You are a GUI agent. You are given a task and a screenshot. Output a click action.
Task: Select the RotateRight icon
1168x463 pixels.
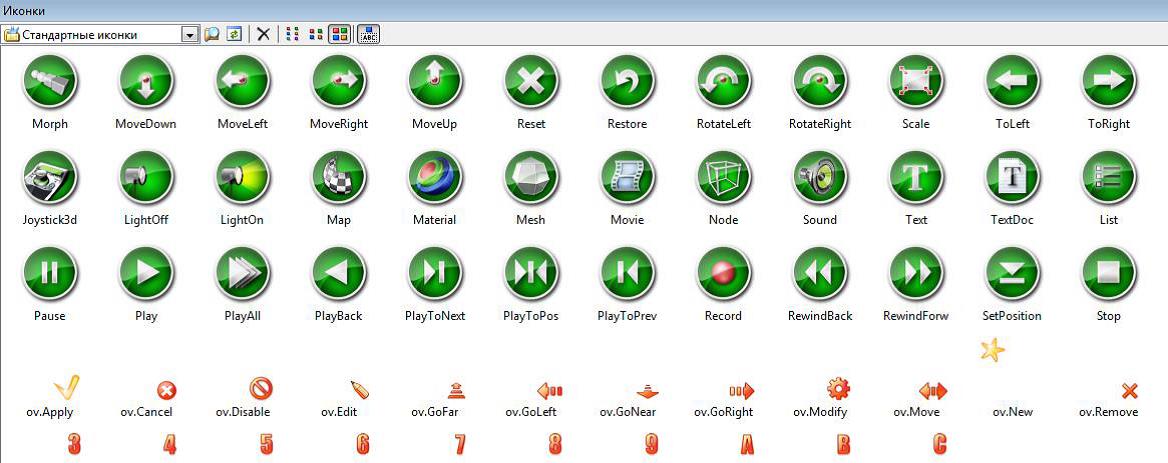tap(820, 82)
